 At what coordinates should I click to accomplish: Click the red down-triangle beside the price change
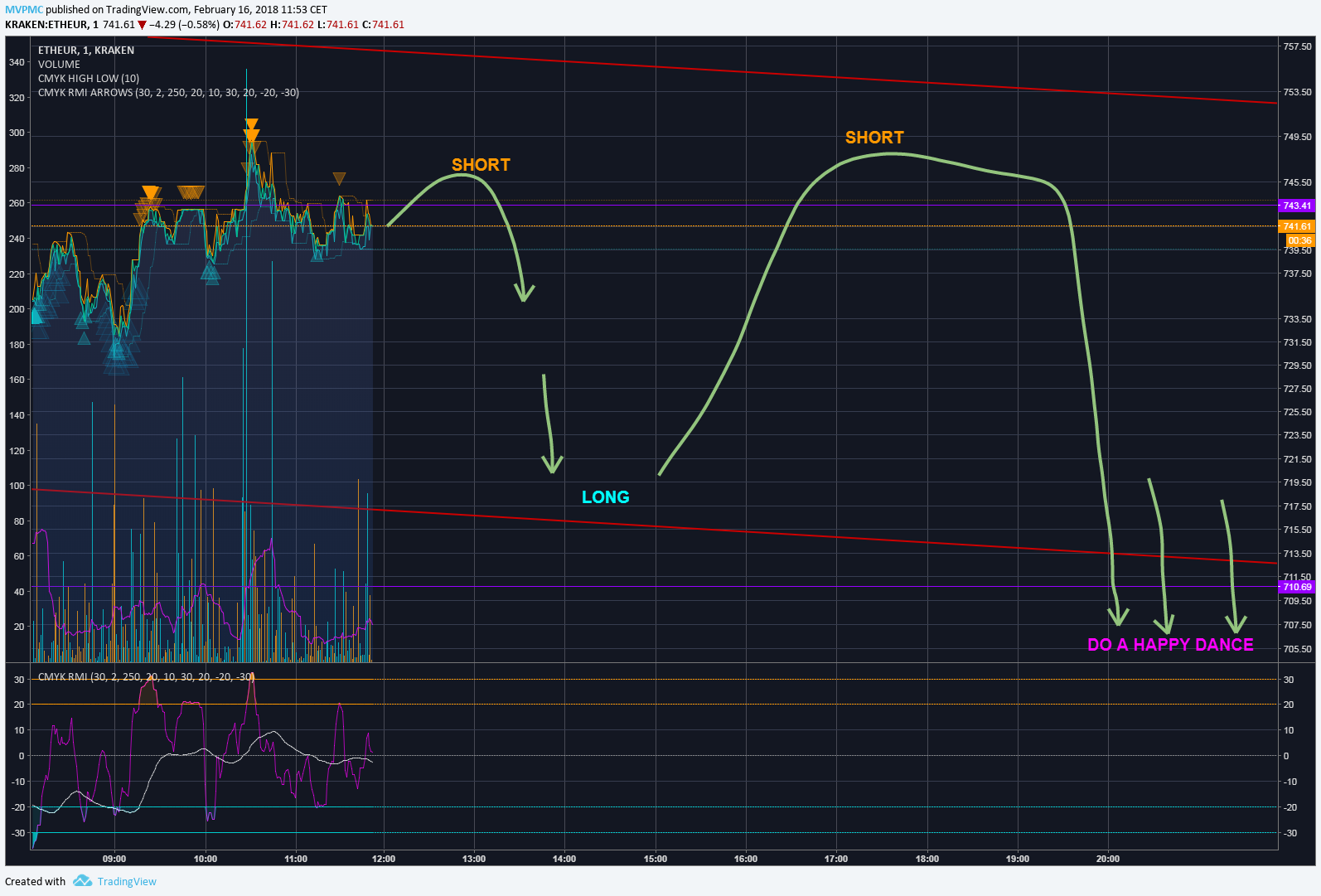(142, 25)
